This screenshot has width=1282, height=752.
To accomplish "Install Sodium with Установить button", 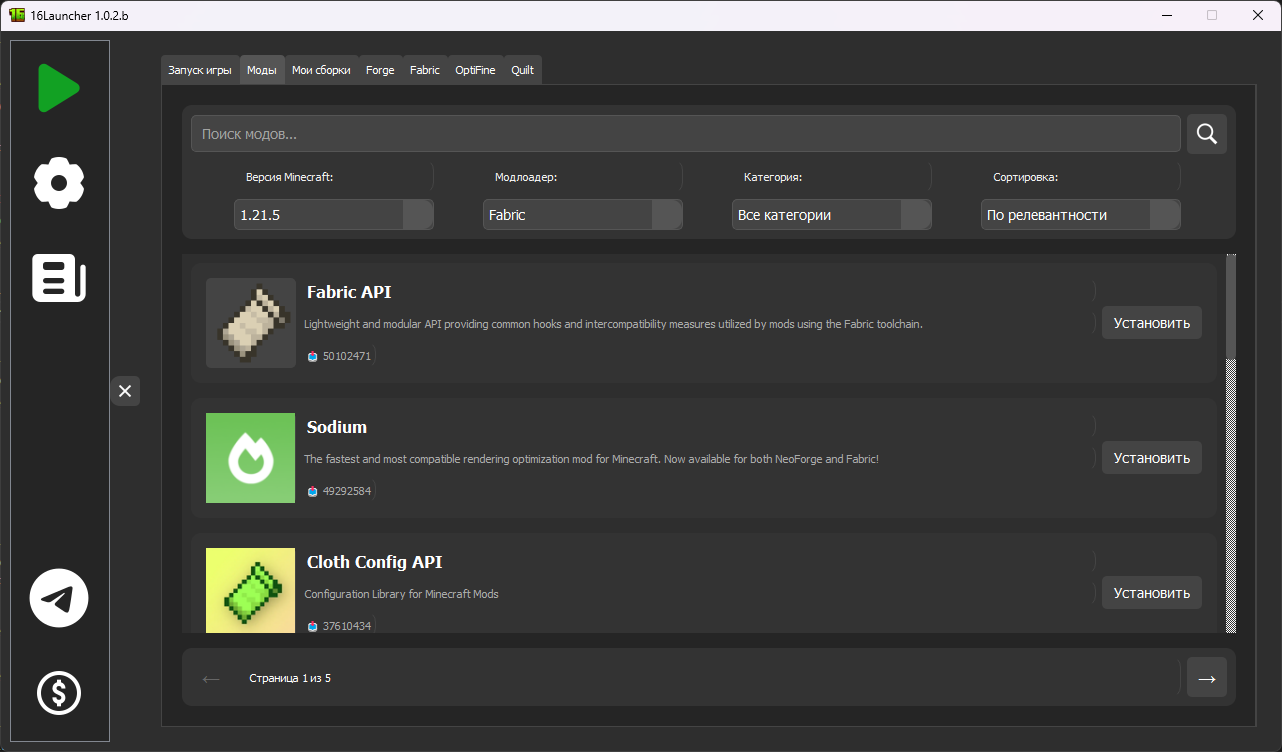I will tap(1152, 458).
